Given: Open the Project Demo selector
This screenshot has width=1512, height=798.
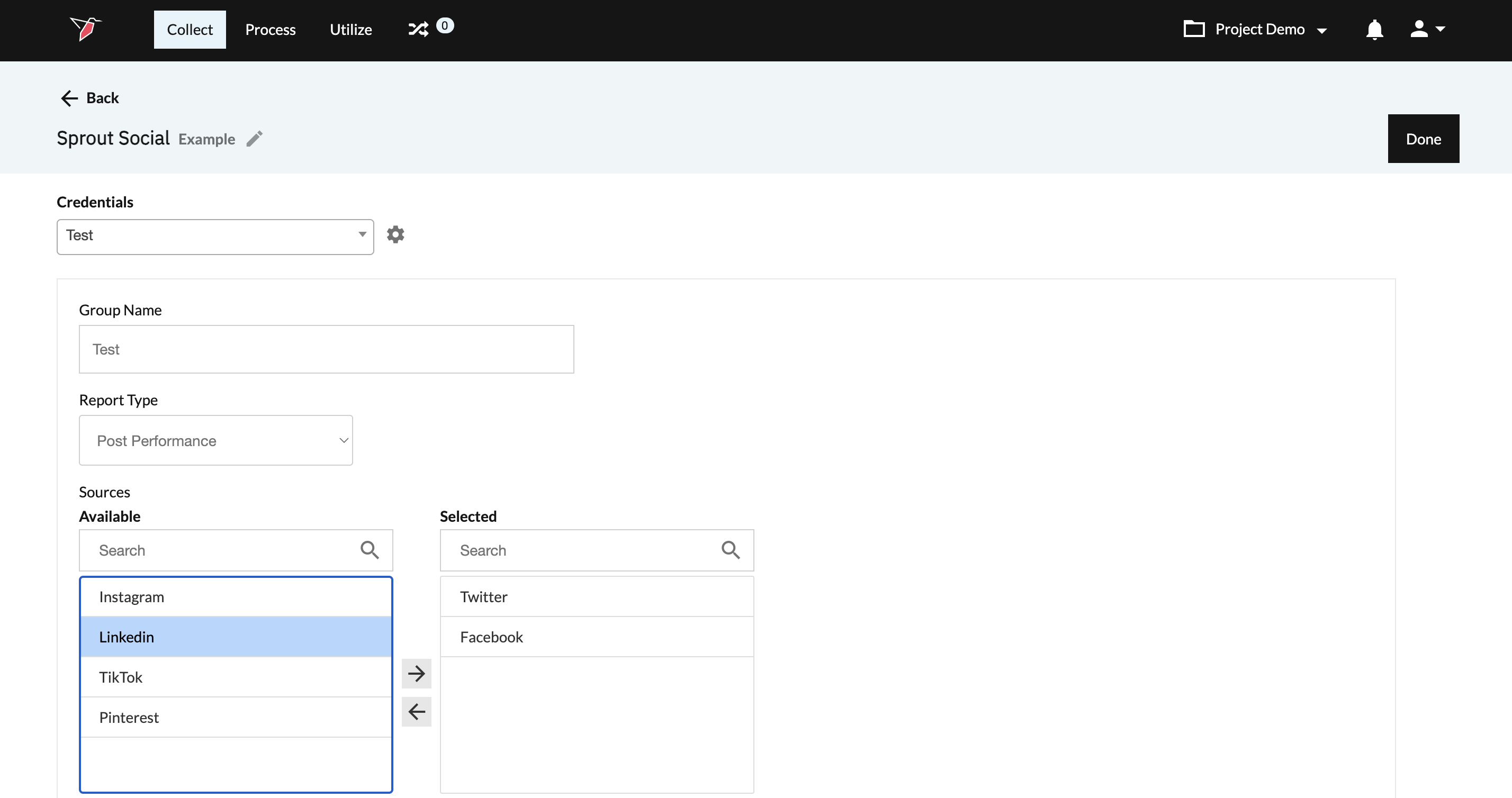Looking at the screenshot, I should (1256, 29).
